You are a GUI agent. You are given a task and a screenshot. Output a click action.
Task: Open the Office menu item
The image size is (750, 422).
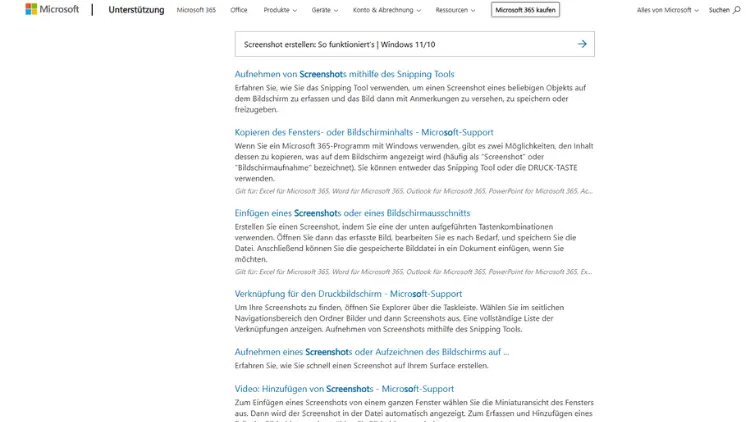[239, 10]
